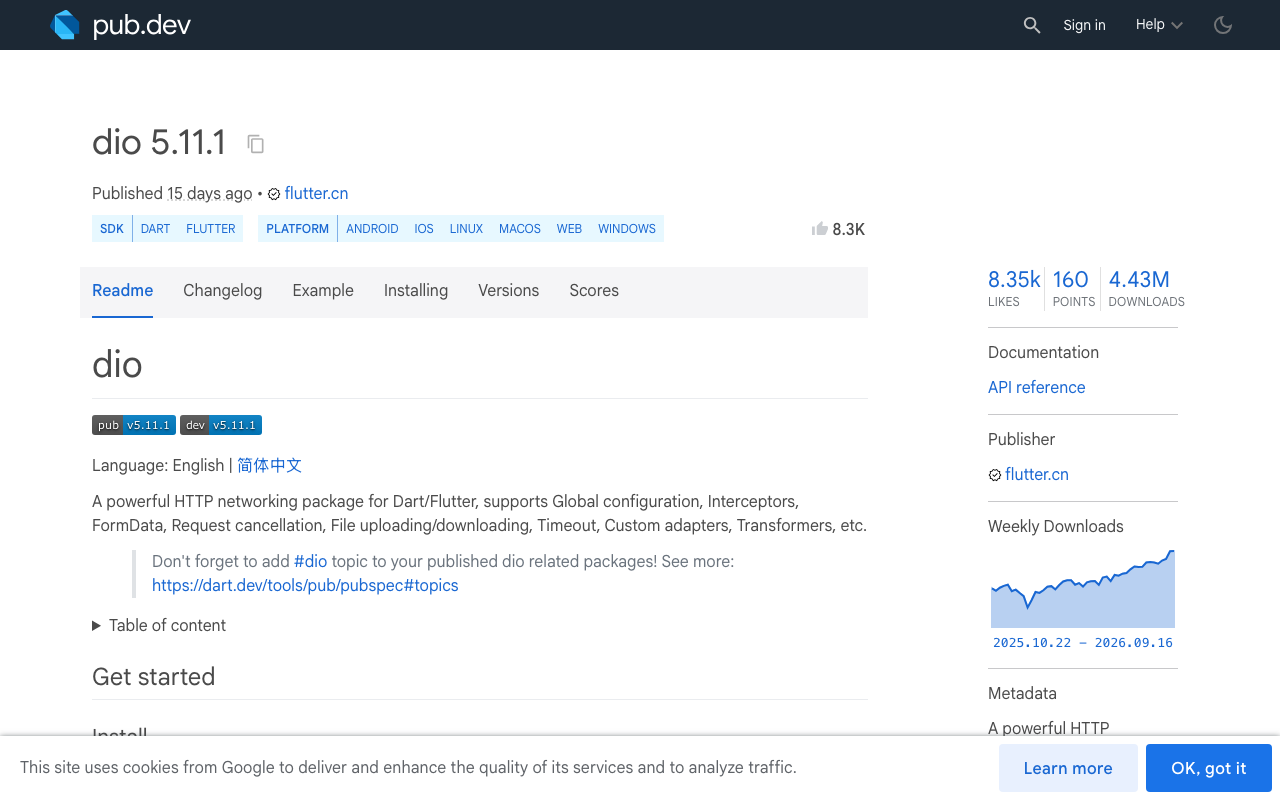Open the Help dropdown menu

click(x=1159, y=25)
